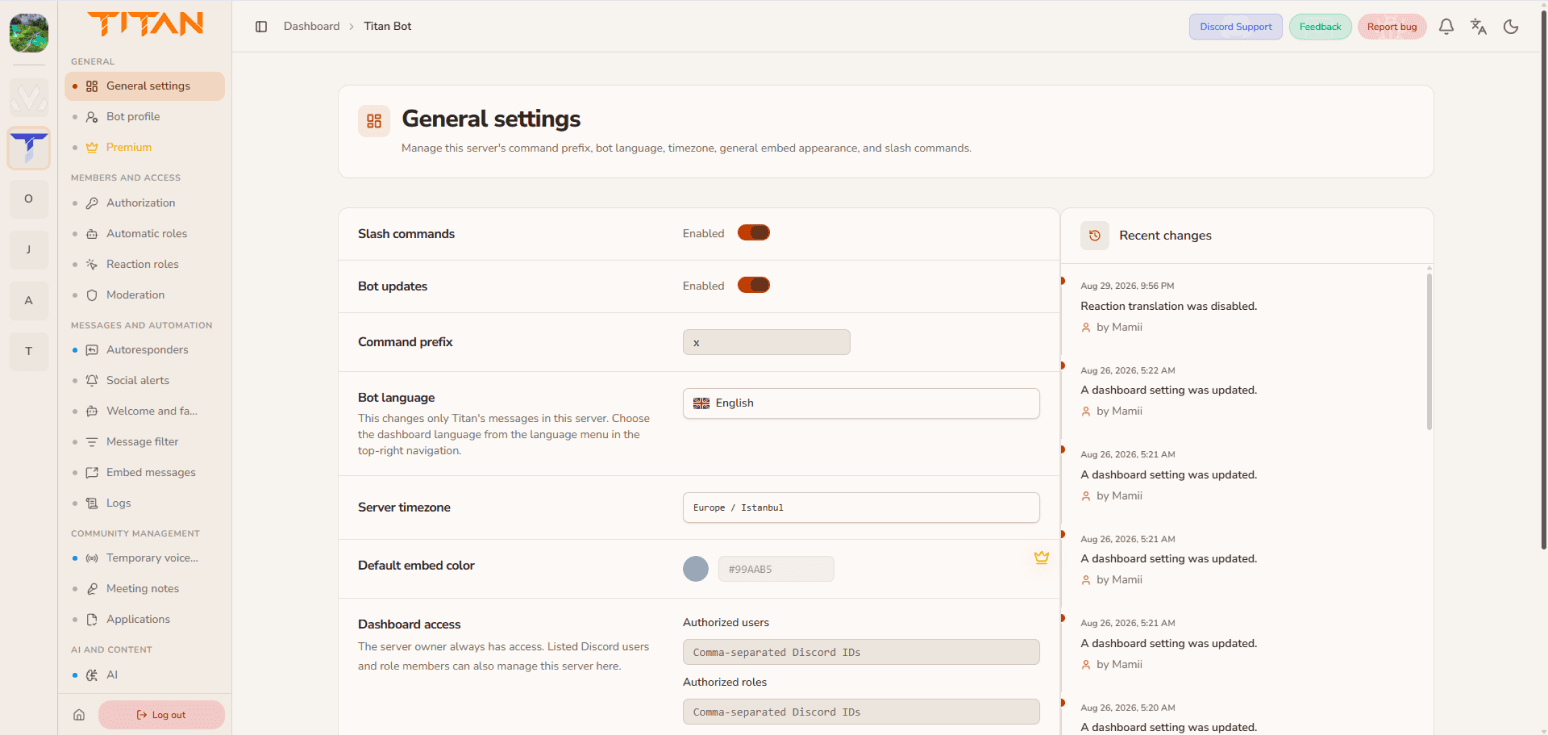The image size is (1548, 735).
Task: Click the General settings header grid icon
Action: [x=374, y=121]
